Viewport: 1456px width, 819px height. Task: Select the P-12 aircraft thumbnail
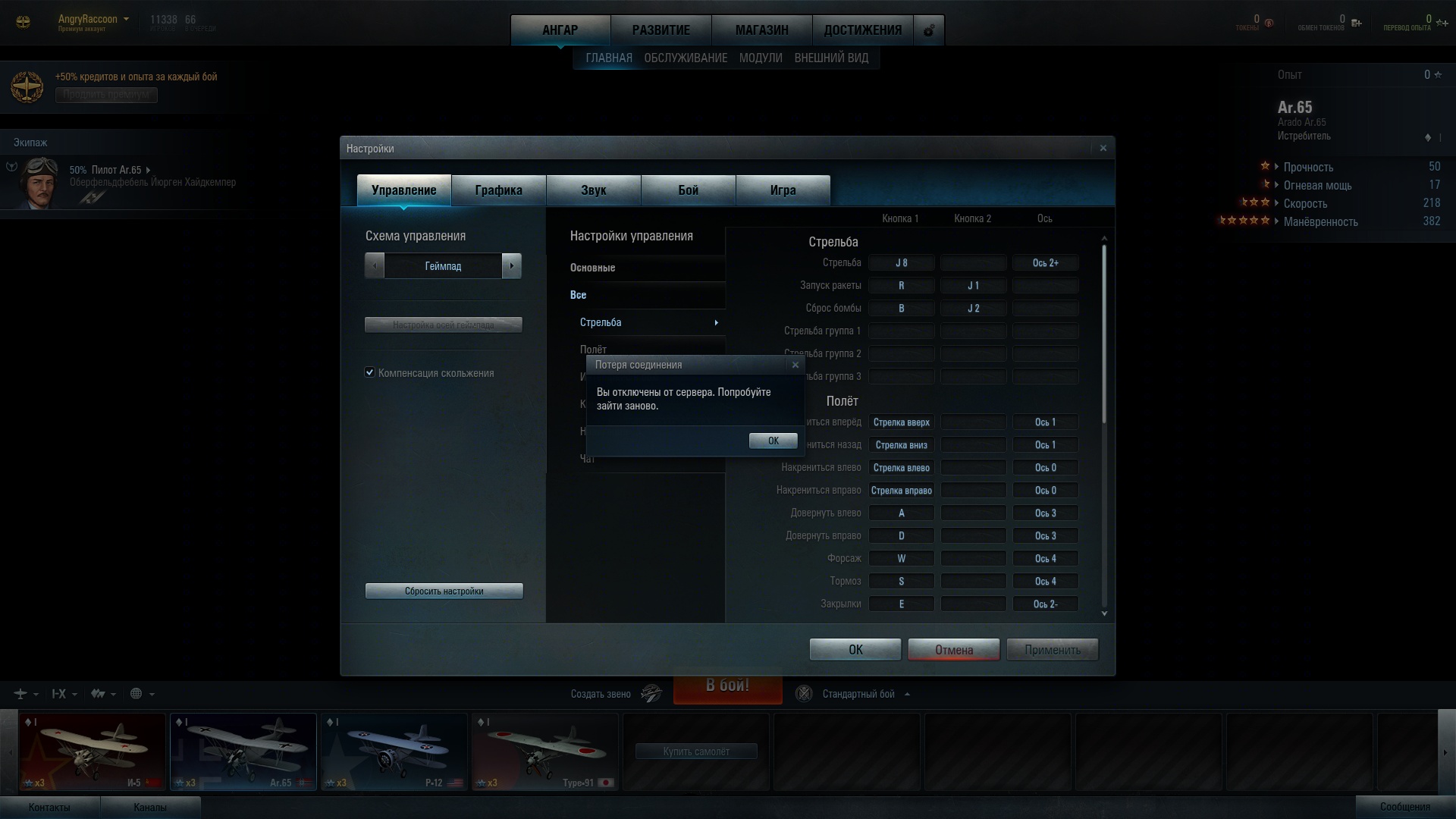point(394,751)
